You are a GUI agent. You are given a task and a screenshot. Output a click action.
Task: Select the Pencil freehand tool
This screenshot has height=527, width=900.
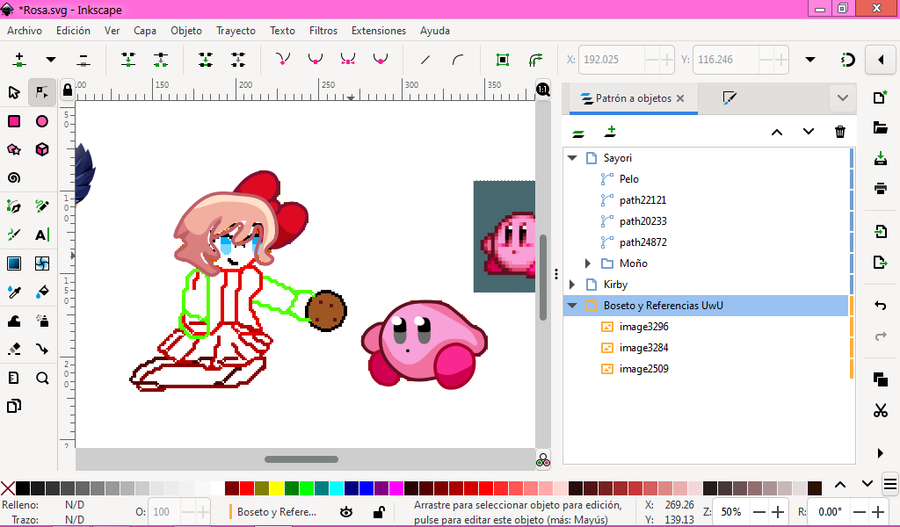(42, 206)
